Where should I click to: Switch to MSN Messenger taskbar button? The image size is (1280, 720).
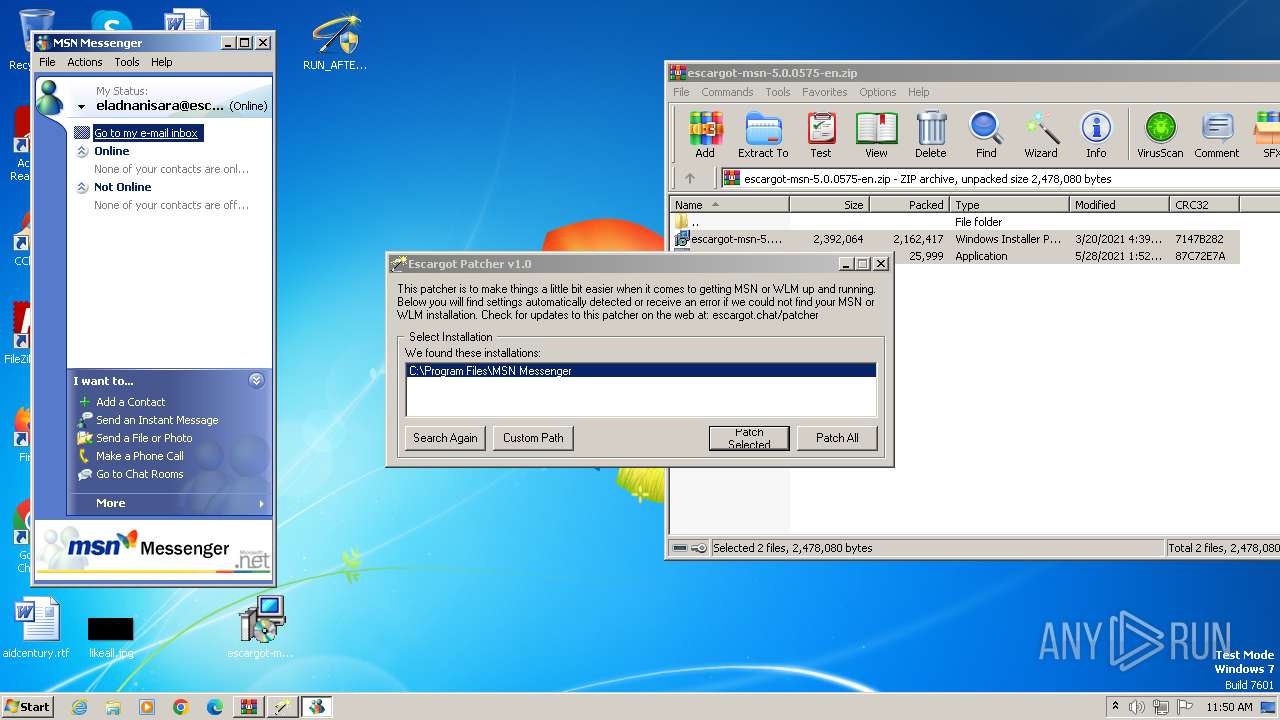pos(317,707)
